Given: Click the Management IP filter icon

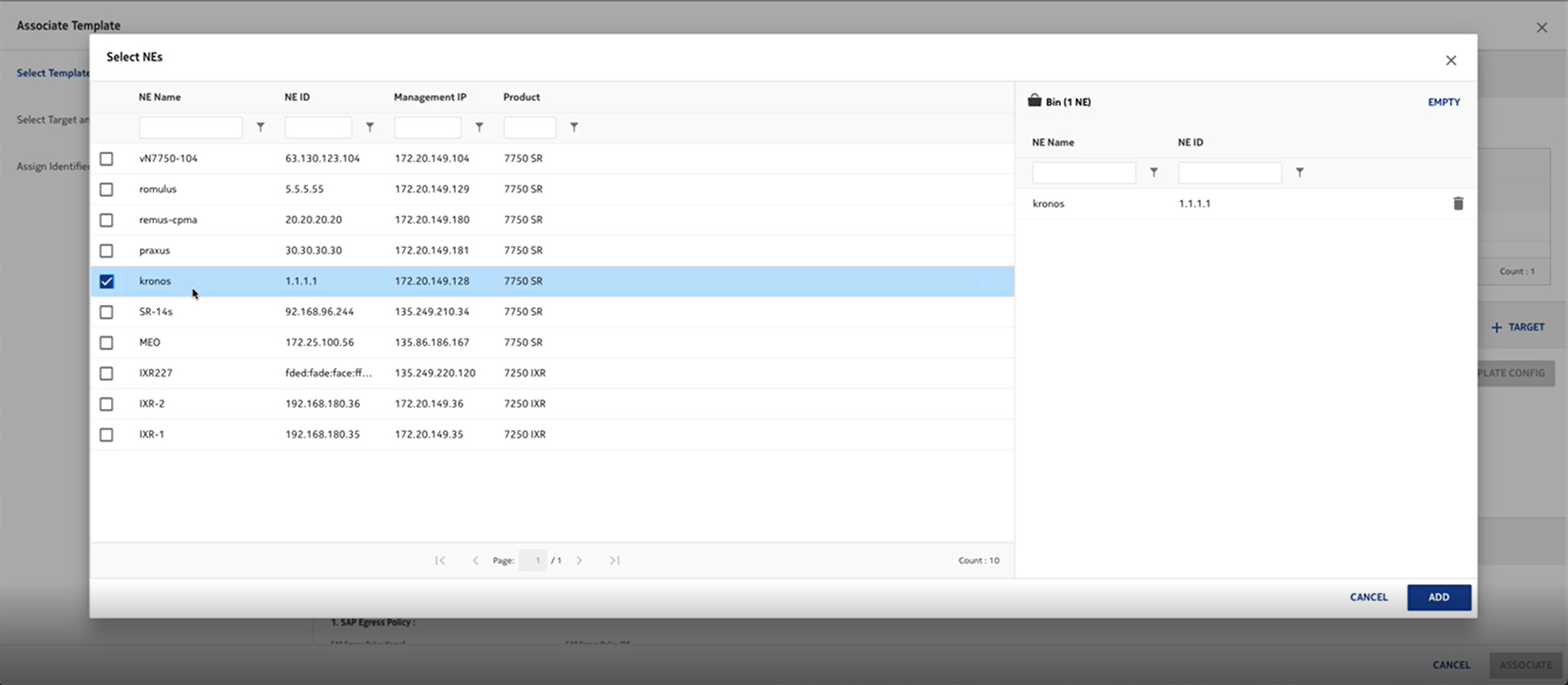Looking at the screenshot, I should [x=479, y=127].
